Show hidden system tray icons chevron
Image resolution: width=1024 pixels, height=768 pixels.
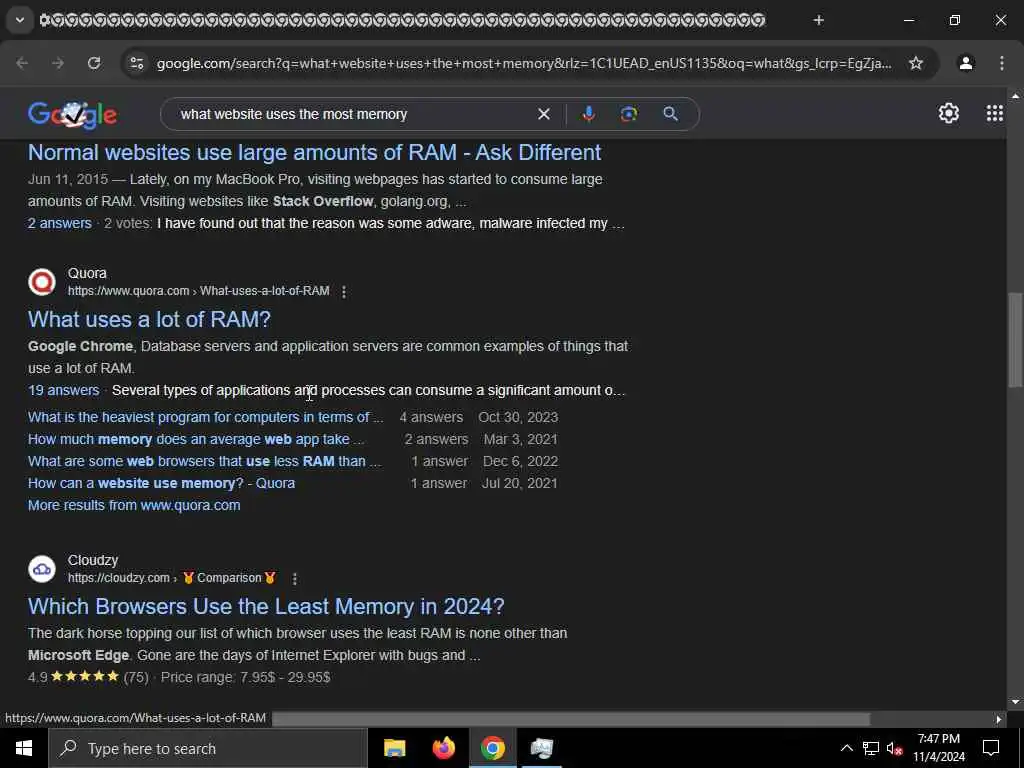coord(846,748)
